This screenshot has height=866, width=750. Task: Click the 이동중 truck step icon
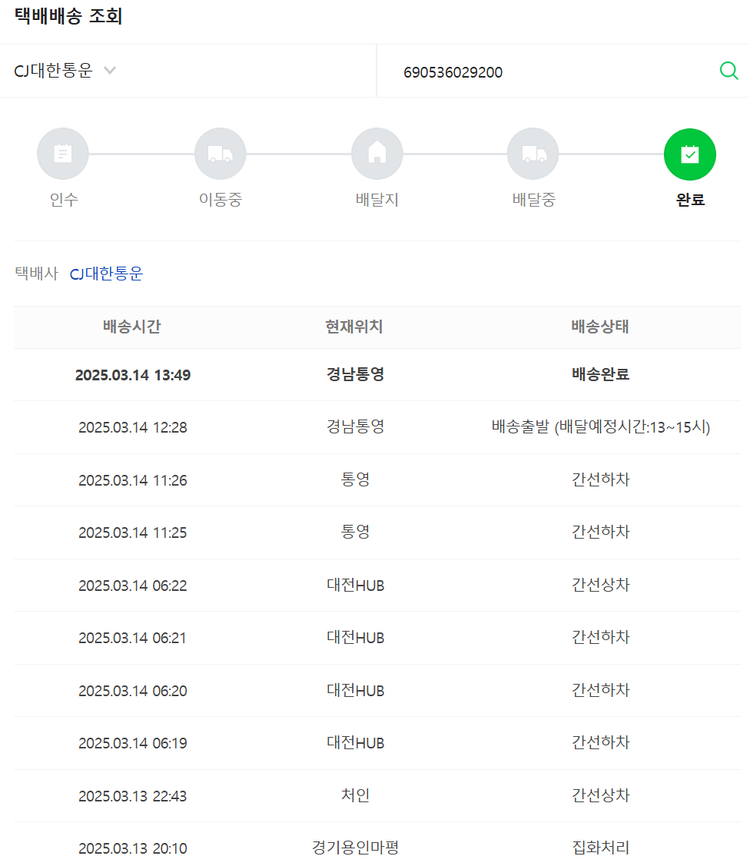tap(220, 154)
